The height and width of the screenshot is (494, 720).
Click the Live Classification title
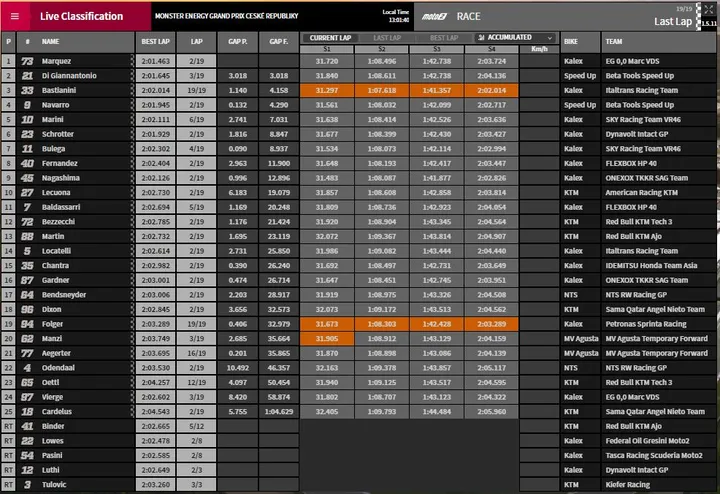81,17
